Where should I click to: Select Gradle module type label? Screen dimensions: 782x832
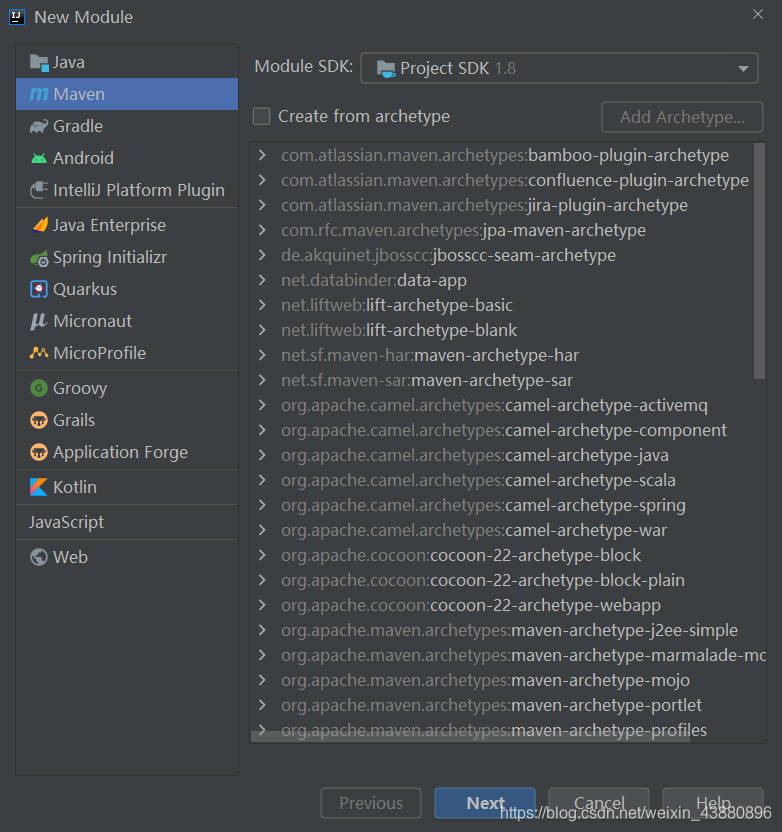[x=78, y=126]
